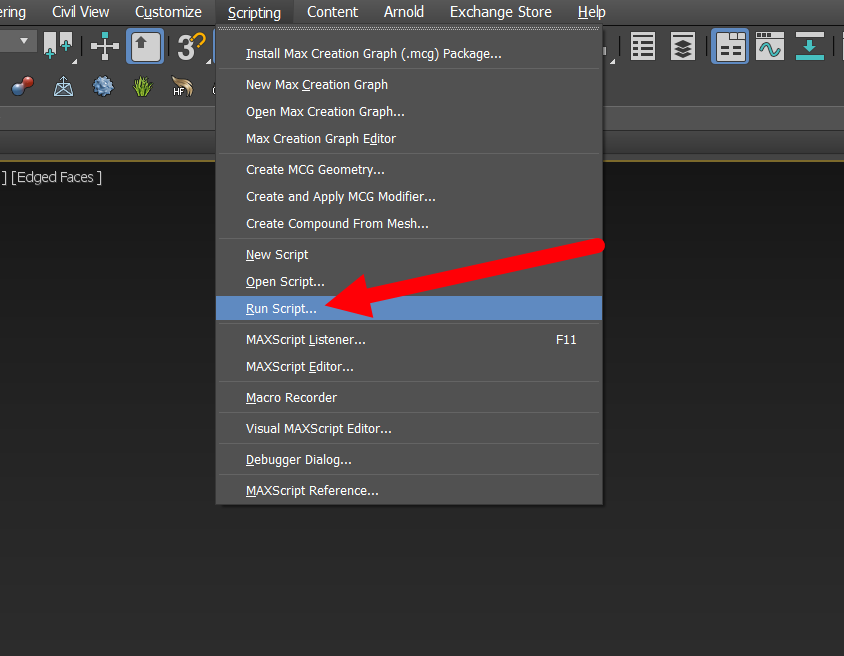Click the green grass icon
Image resolution: width=844 pixels, height=656 pixels.
pos(143,86)
